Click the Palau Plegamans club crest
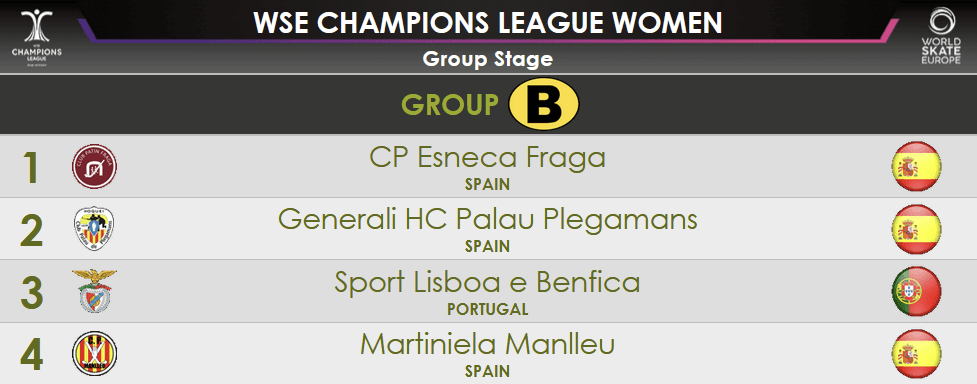This screenshot has height=384, width=977. 94,229
